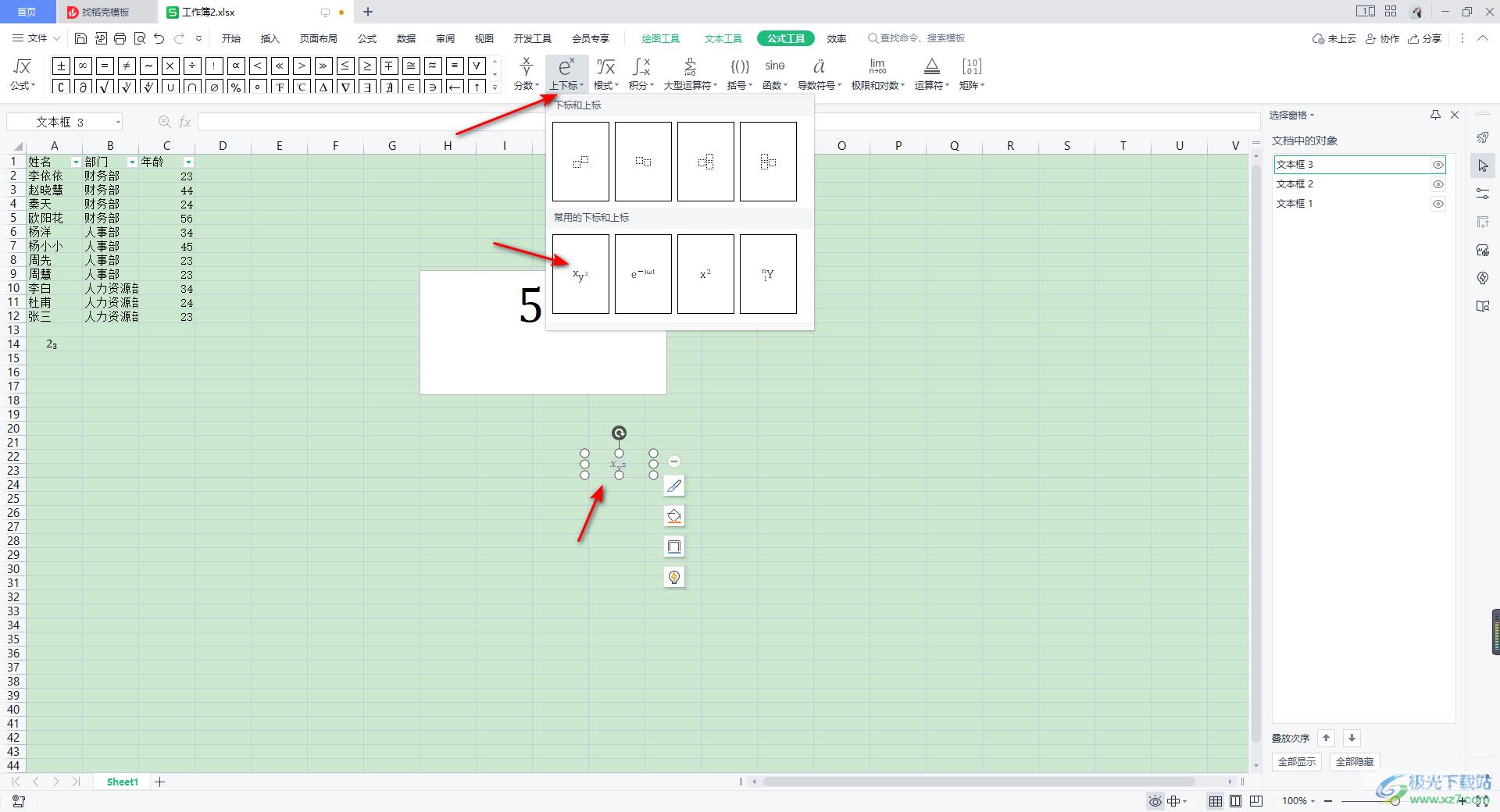Switch to page layout view icon
The image size is (1500, 812).
click(x=1235, y=801)
